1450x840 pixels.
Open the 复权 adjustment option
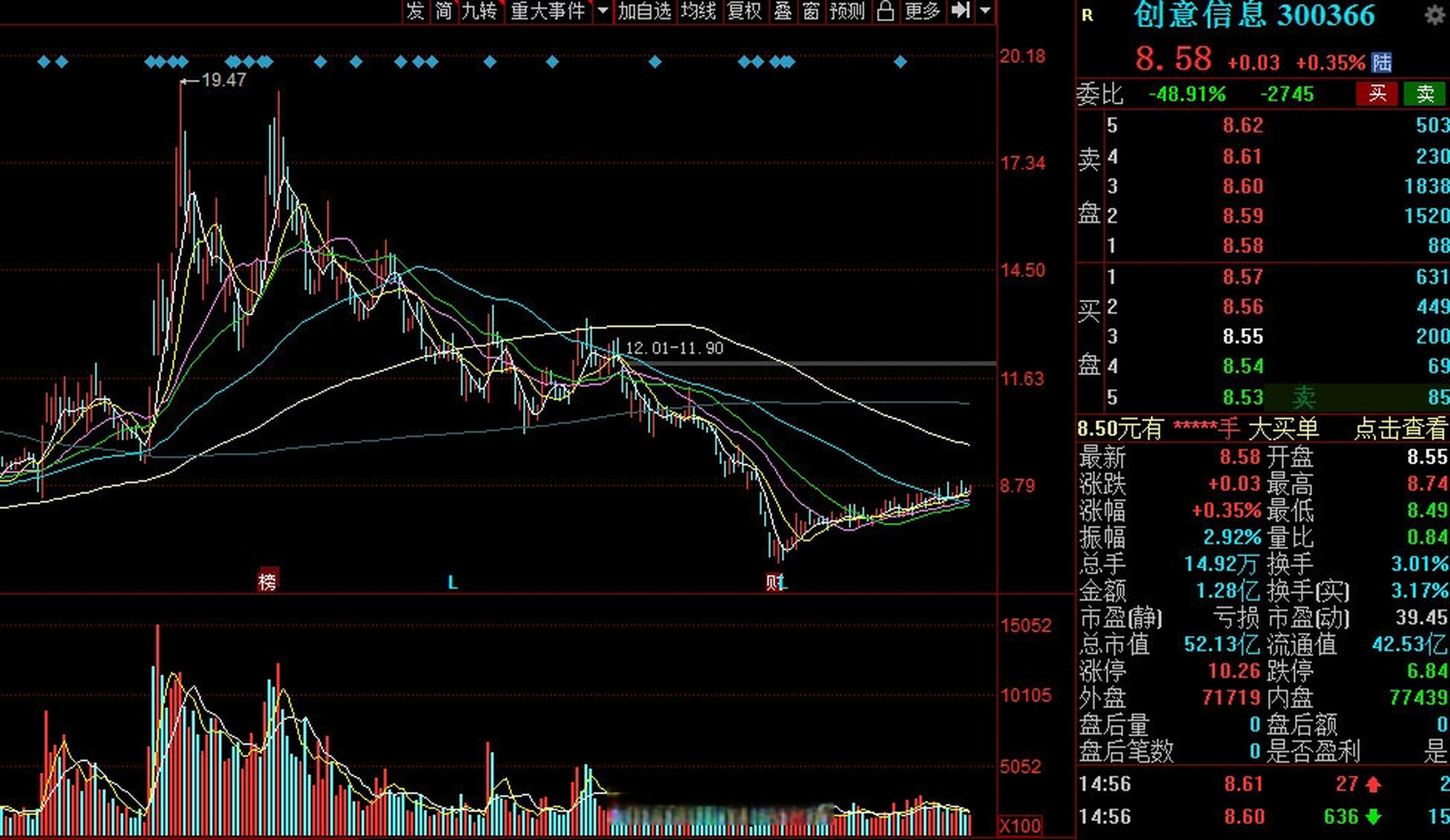[x=745, y=11]
